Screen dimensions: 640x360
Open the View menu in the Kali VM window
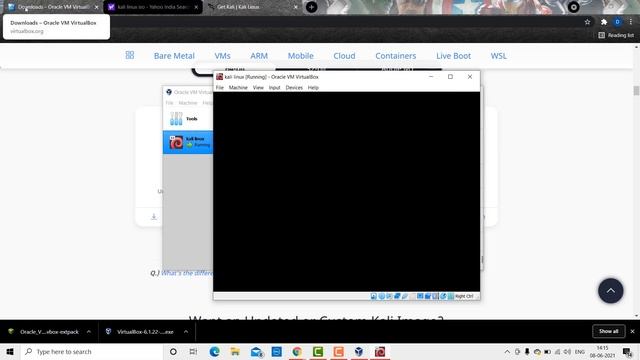[x=258, y=87]
